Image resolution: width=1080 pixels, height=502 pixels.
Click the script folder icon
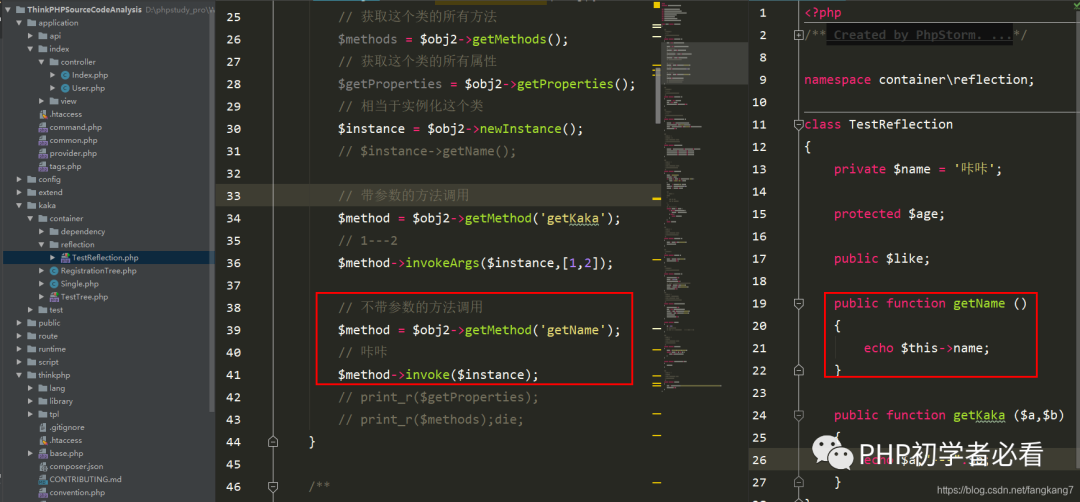[32, 362]
